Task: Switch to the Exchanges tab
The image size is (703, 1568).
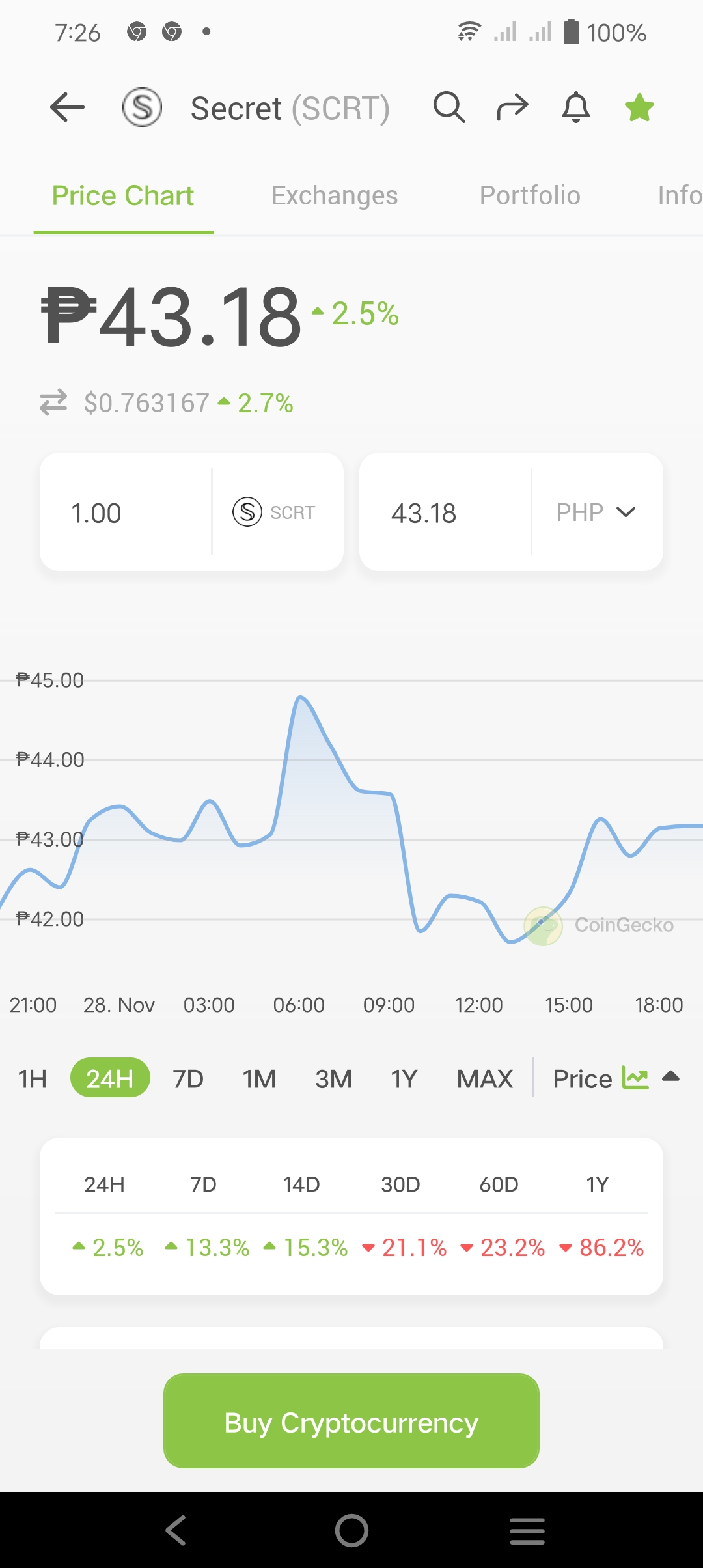Action: tap(335, 195)
